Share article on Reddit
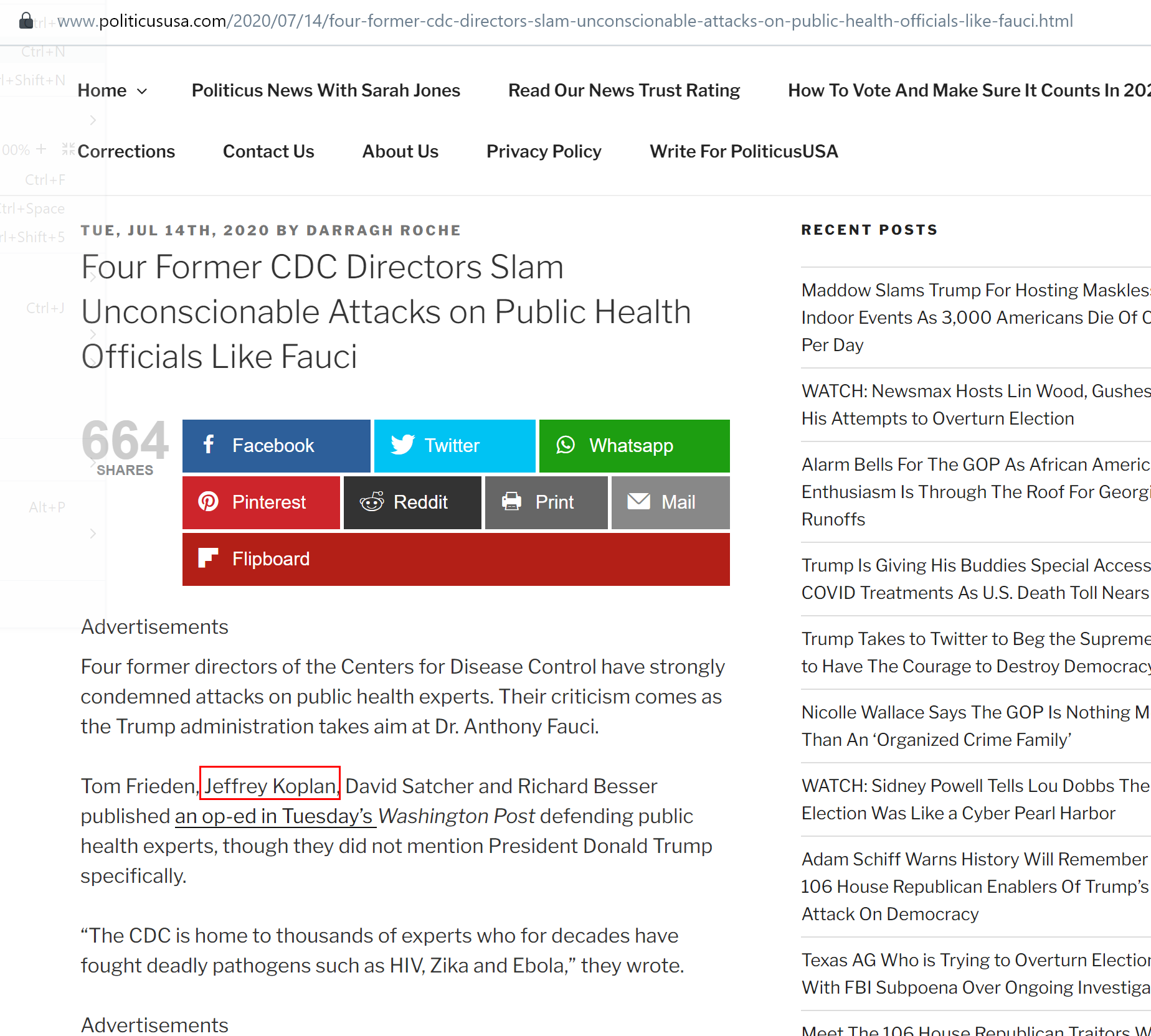The image size is (1151, 1036). [412, 502]
